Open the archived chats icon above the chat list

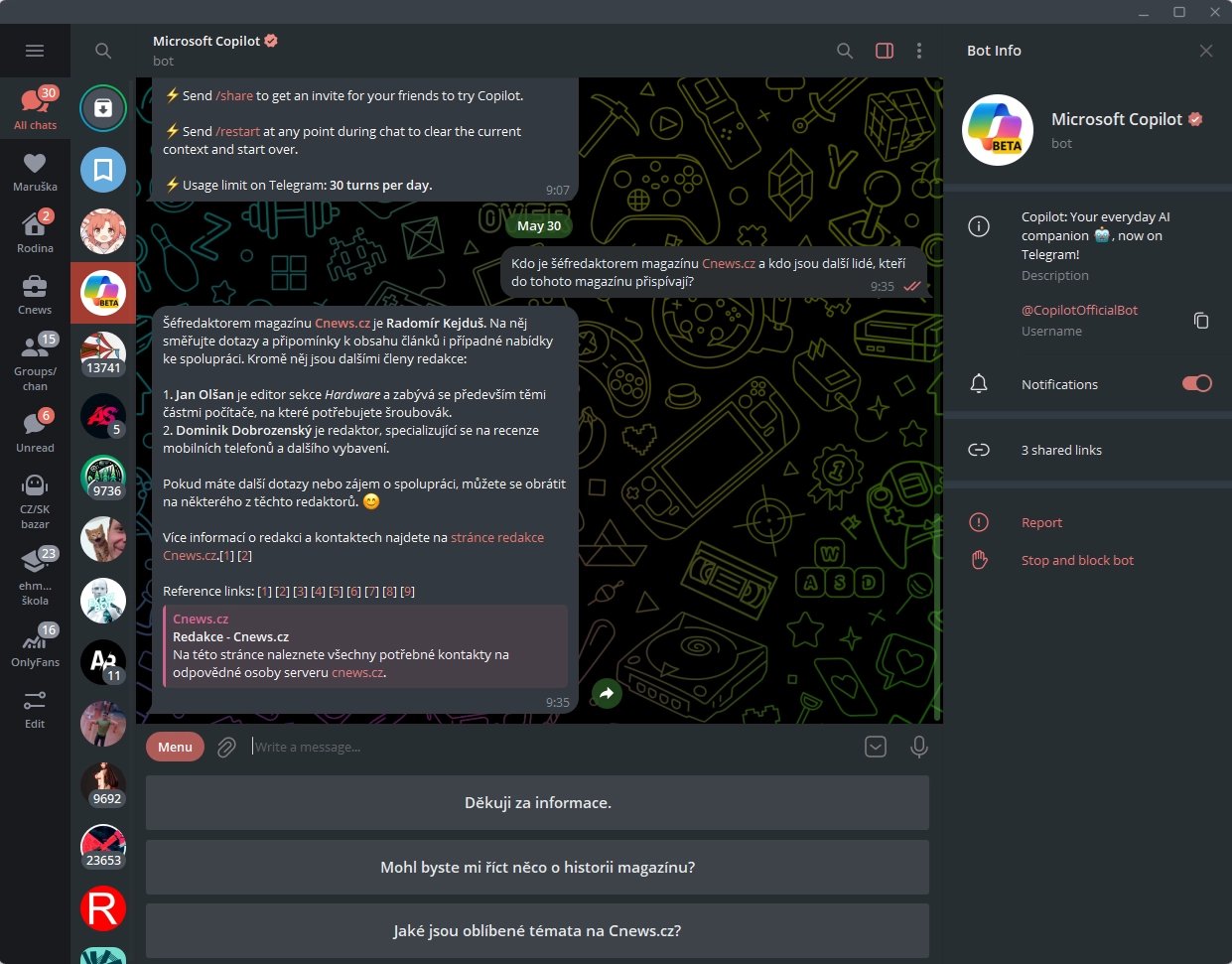click(102, 108)
